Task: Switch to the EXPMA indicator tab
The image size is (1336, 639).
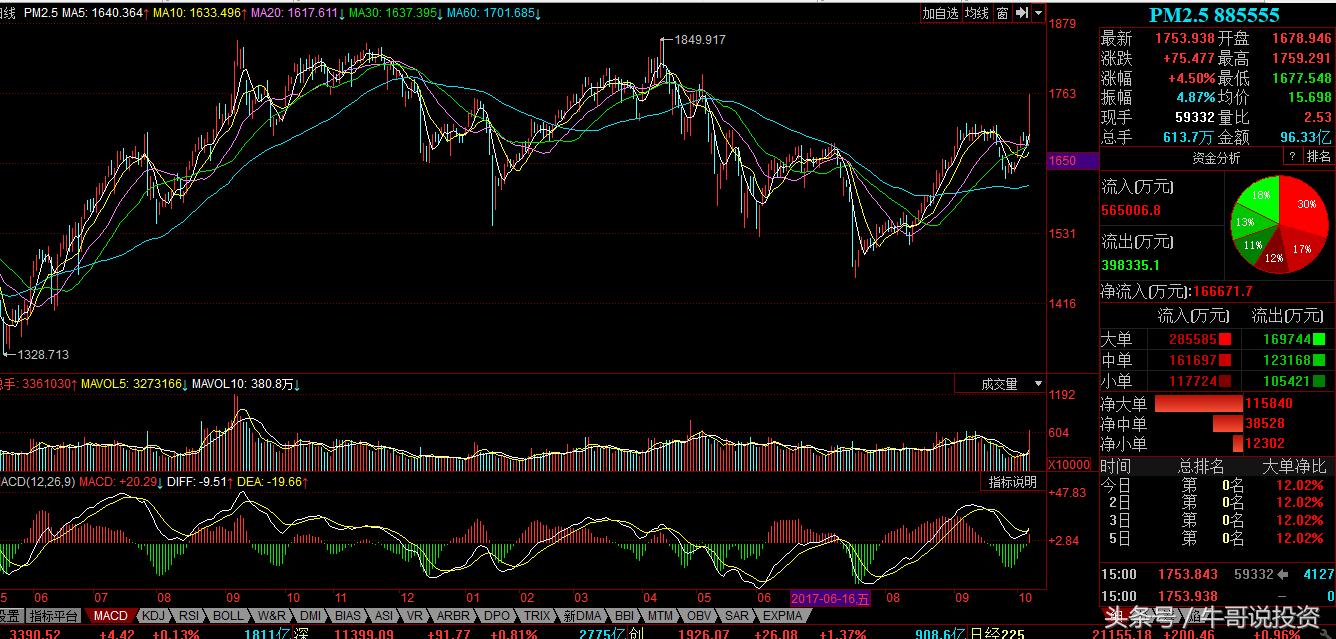Action: (782, 616)
